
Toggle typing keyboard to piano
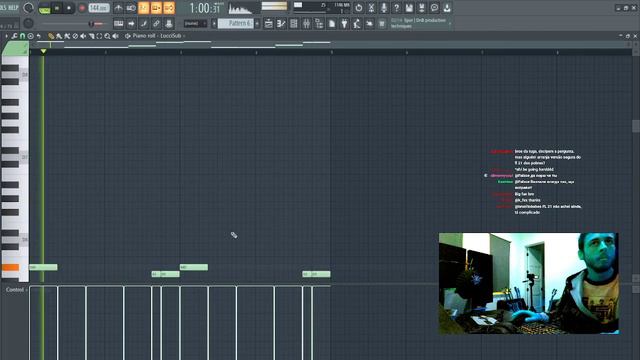coord(118,24)
